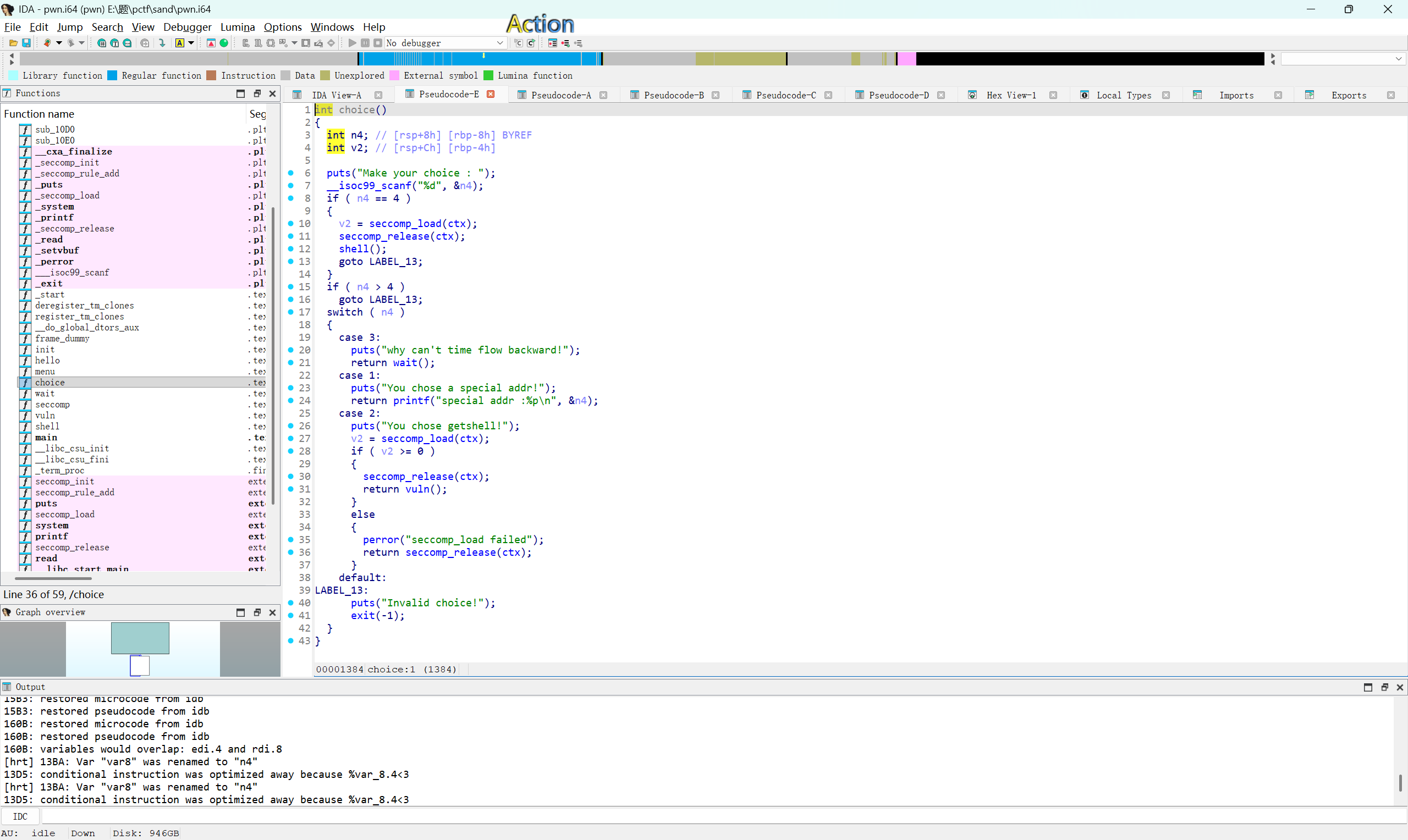Click the open file folder icon
1408x840 pixels.
(13, 43)
